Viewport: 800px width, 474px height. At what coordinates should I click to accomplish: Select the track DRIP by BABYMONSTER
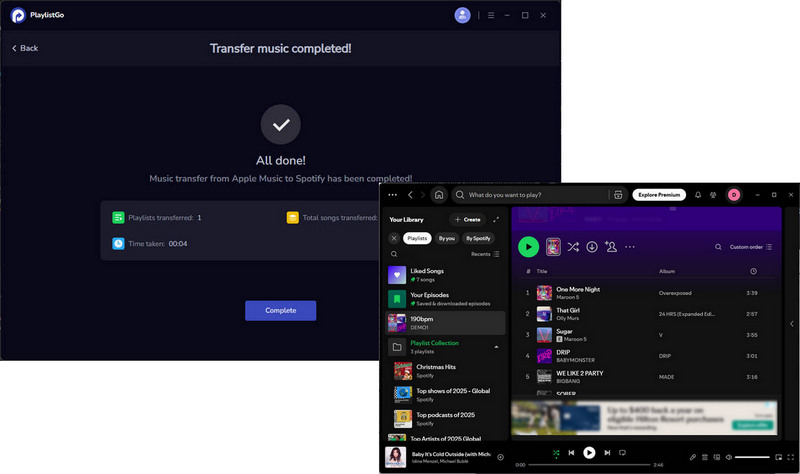coord(648,356)
